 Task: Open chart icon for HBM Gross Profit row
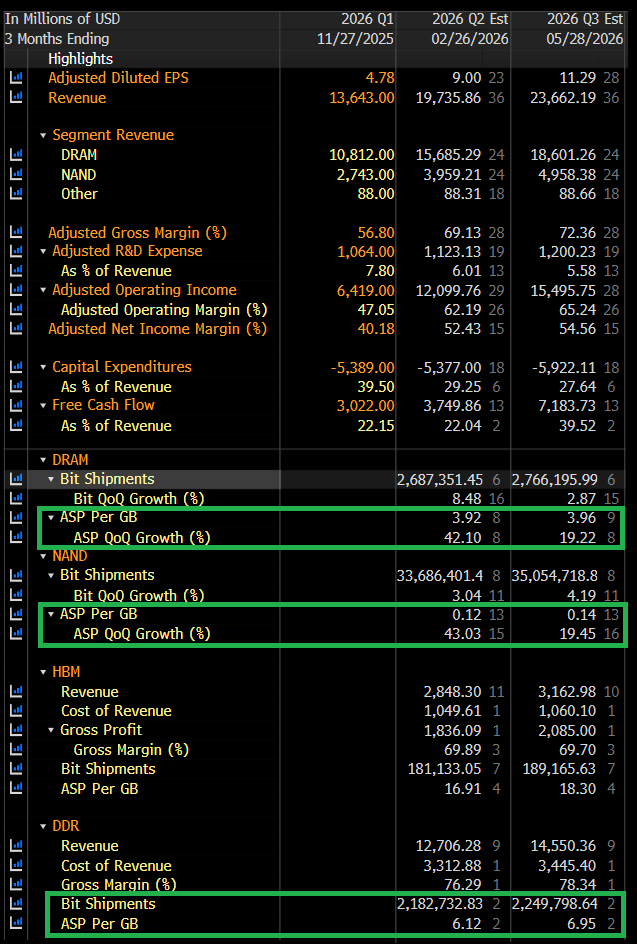16,730
